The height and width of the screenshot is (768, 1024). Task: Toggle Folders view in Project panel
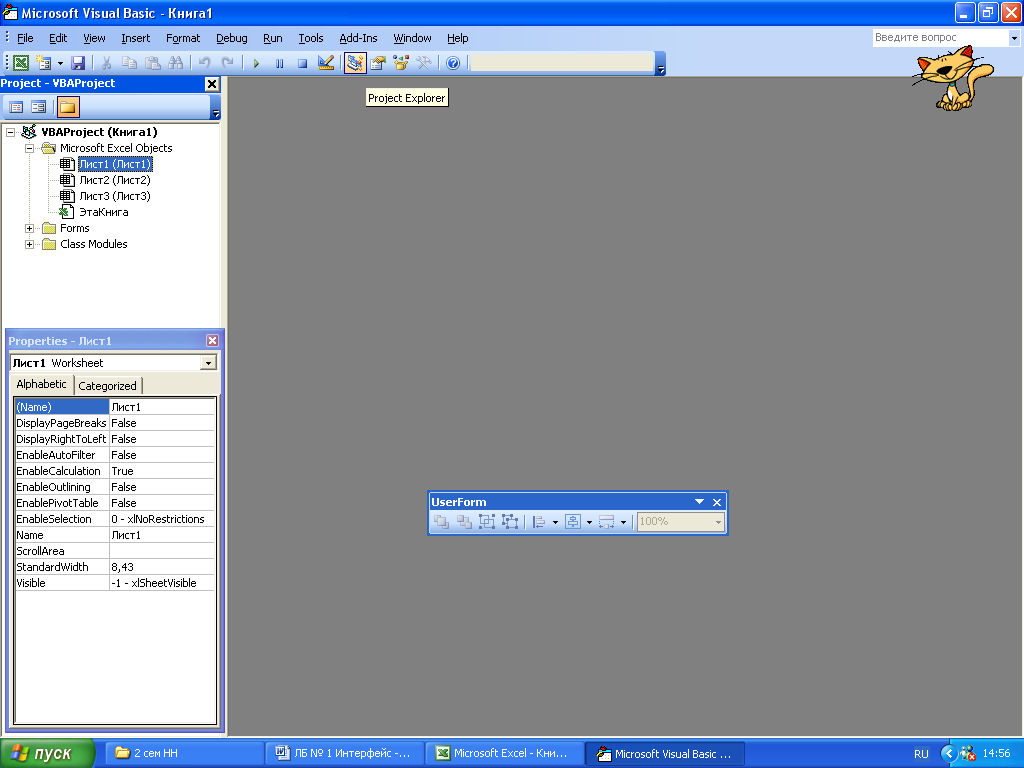tap(68, 106)
